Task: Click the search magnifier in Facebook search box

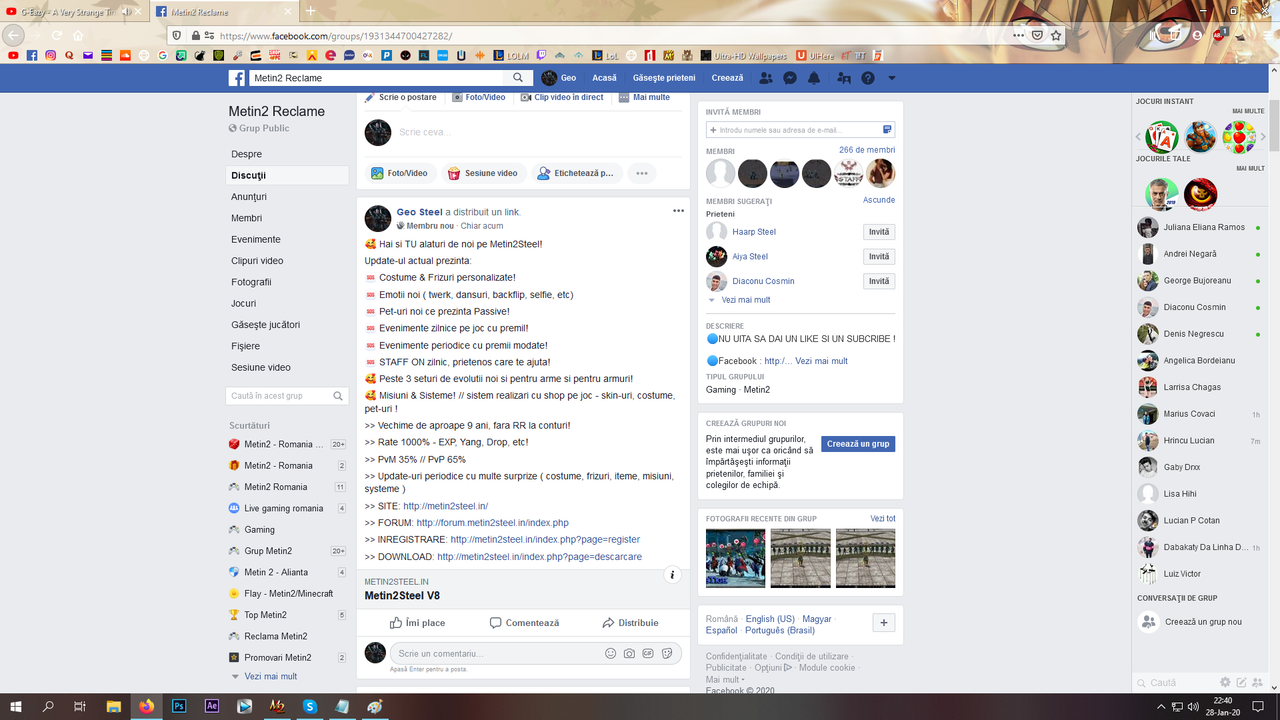Action: point(518,78)
